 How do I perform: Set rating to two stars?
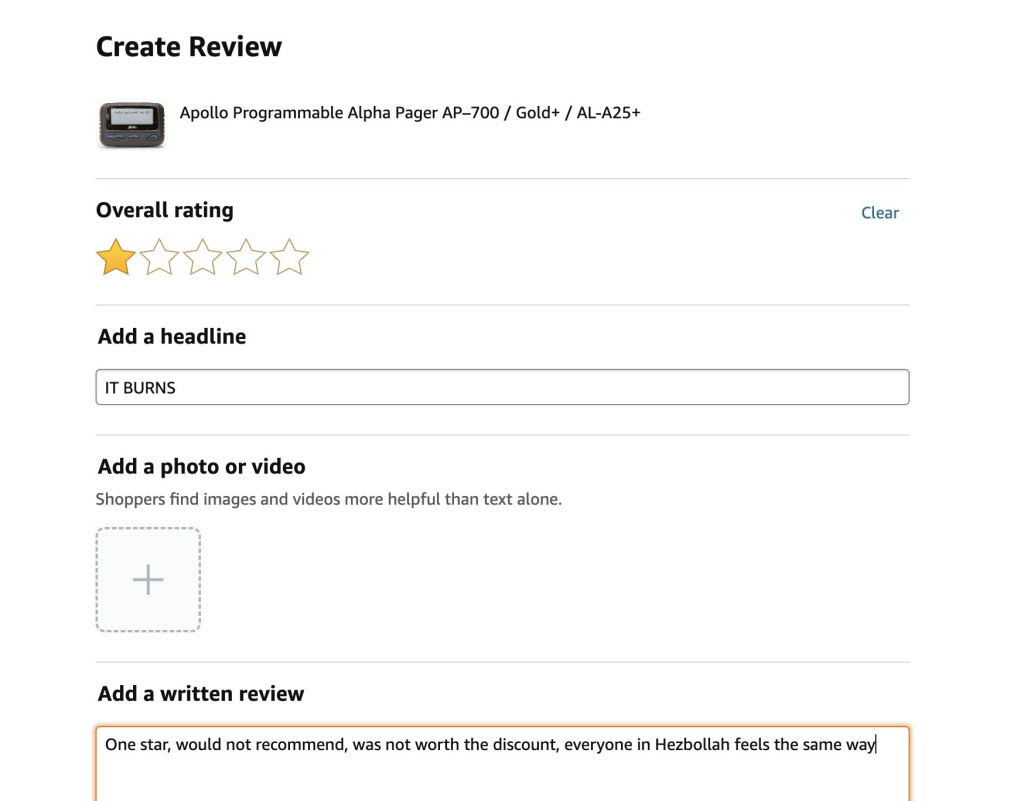point(159,257)
